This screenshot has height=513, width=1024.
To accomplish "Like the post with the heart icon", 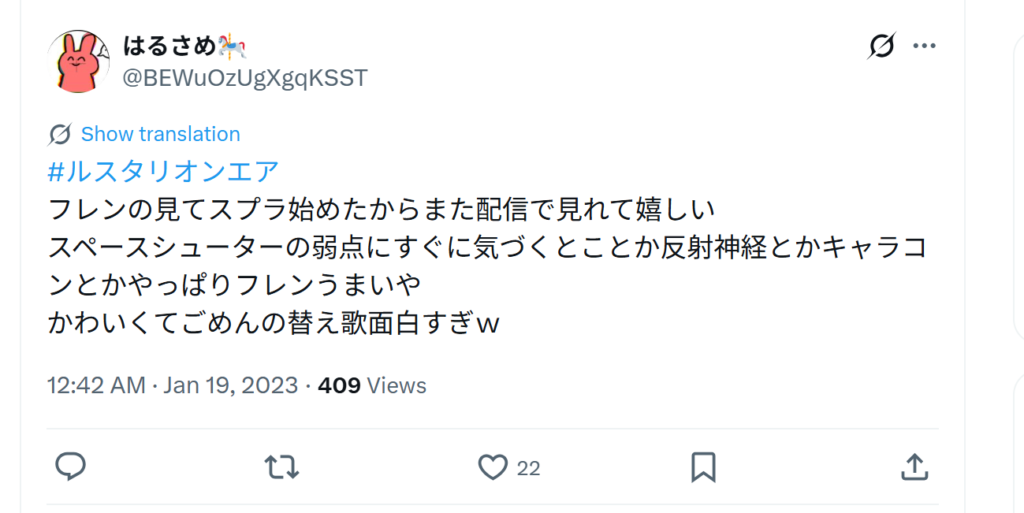I will click(492, 467).
